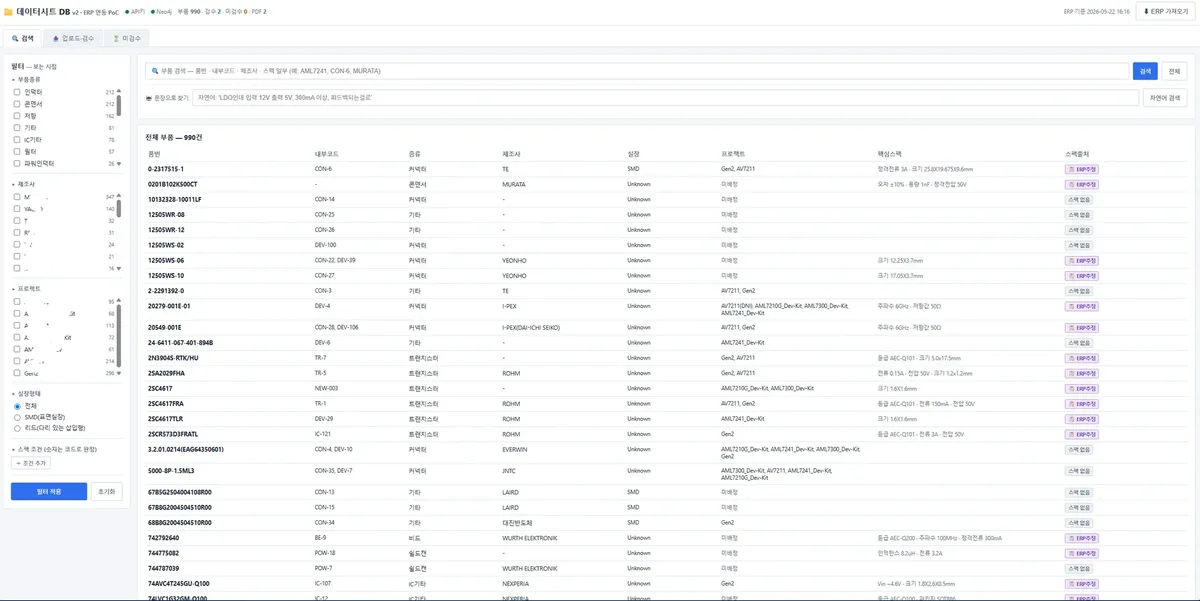Click the yellow folder icon beside 데이터시트 DB

9,12
